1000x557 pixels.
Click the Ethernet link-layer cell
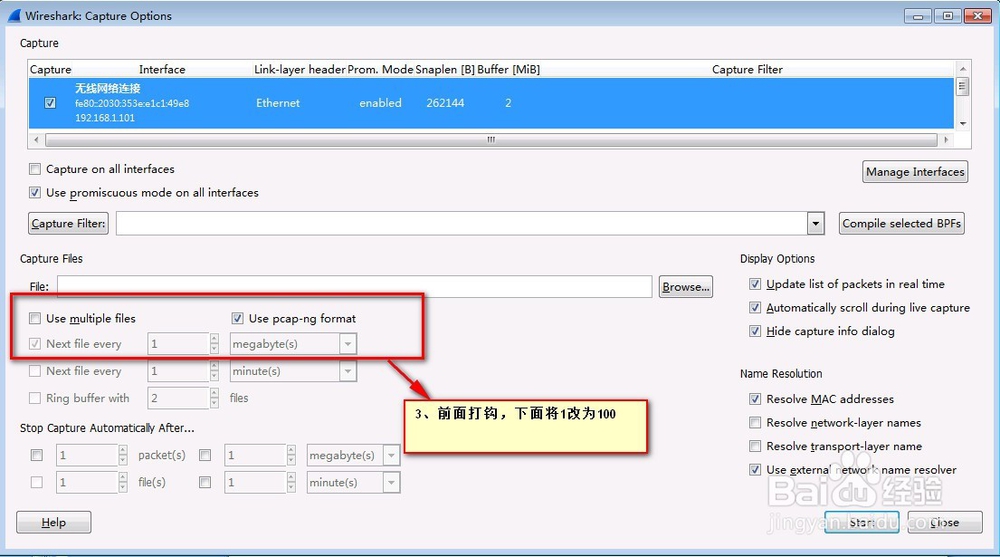tap(277, 103)
